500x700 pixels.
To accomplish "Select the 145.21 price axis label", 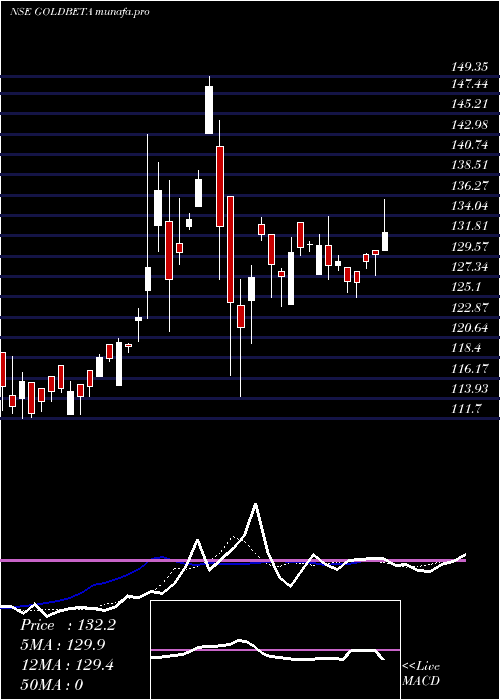I will point(470,104).
